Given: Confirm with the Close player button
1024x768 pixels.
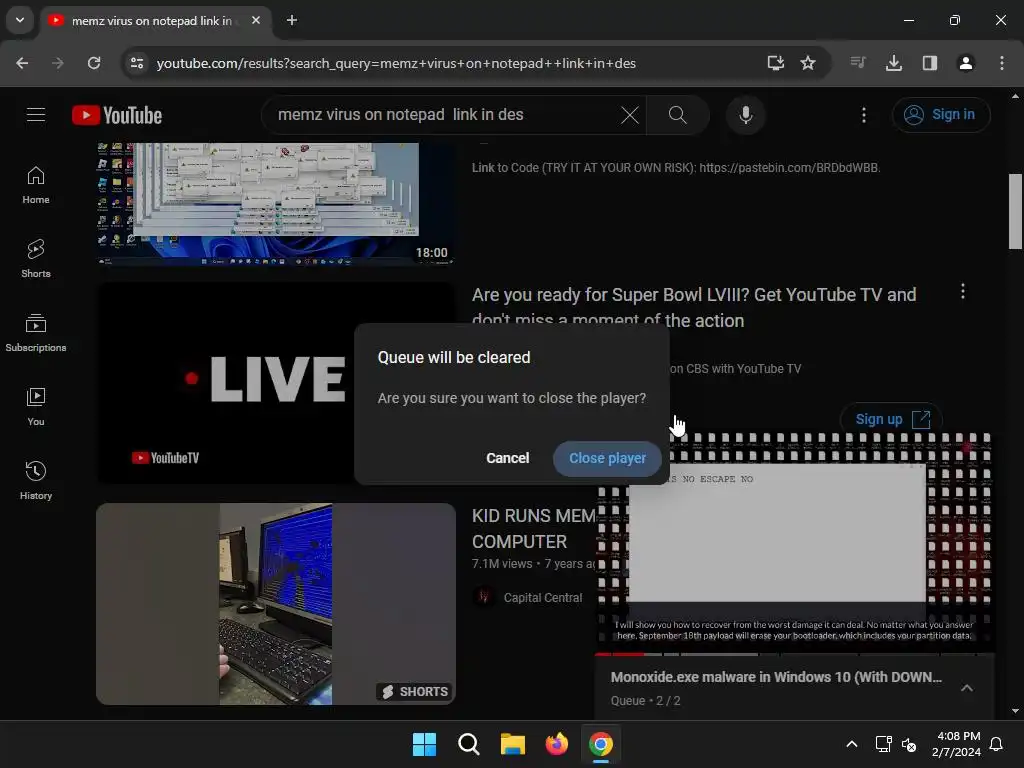Looking at the screenshot, I should (607, 458).
